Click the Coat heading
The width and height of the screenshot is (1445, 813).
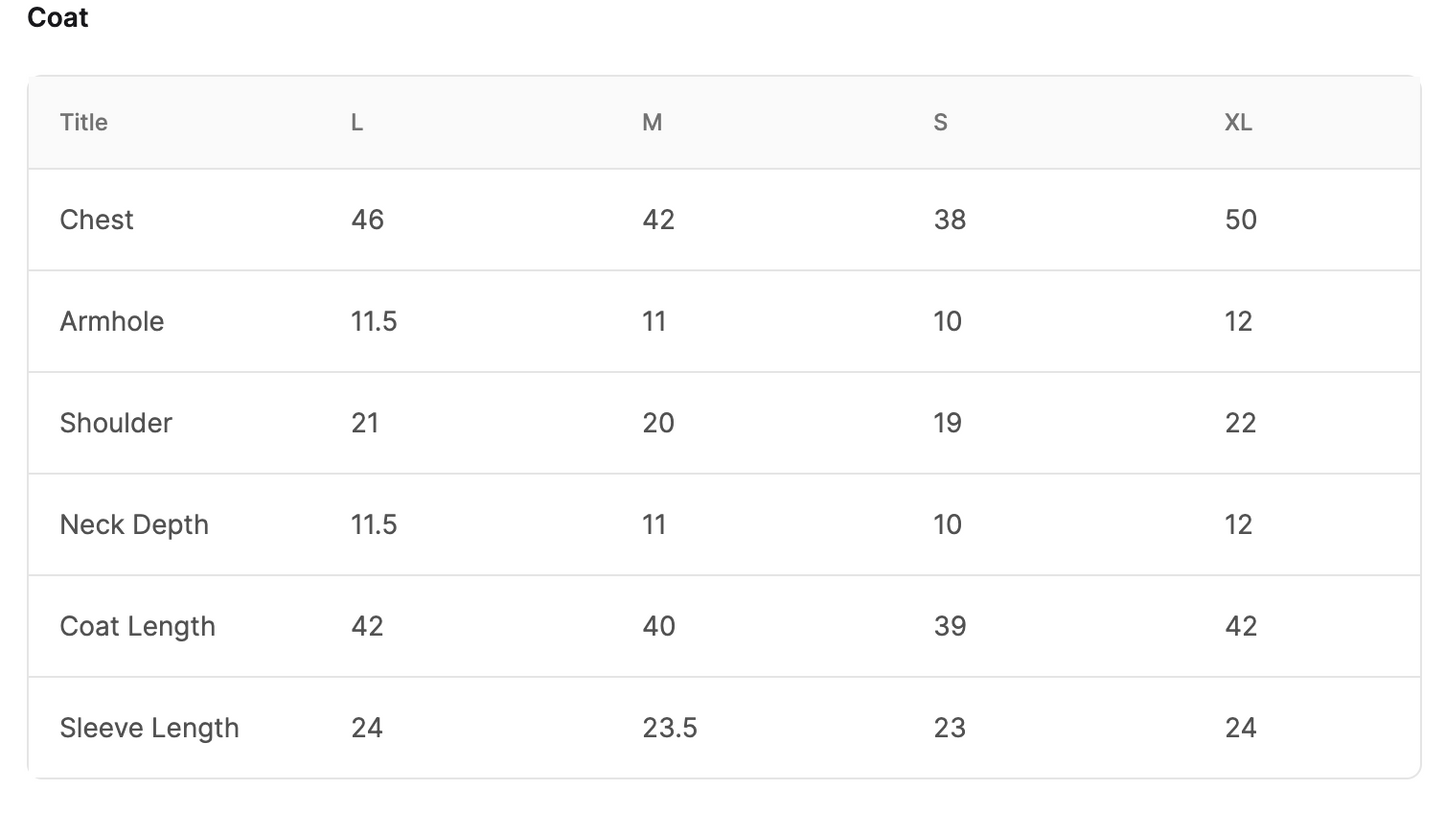point(58,18)
